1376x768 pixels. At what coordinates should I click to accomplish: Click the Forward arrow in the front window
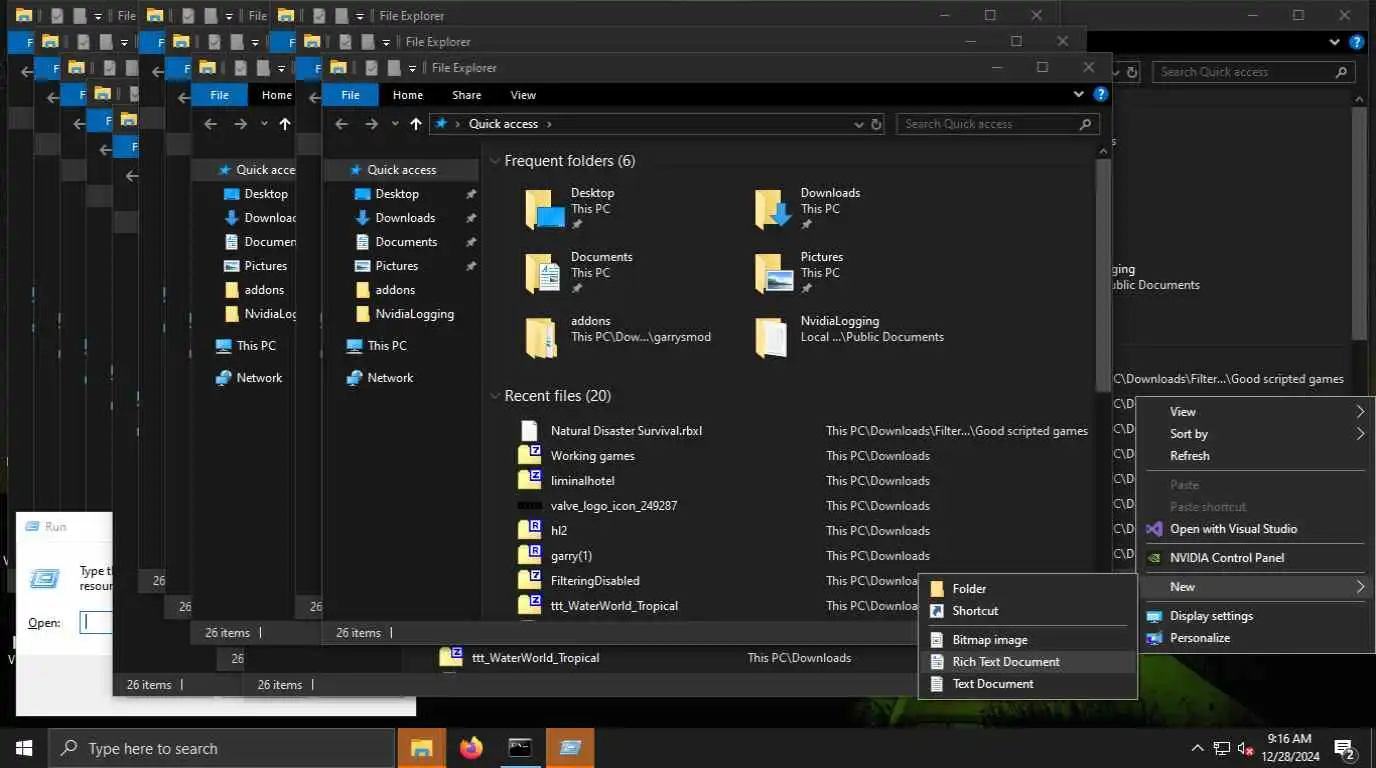(371, 124)
